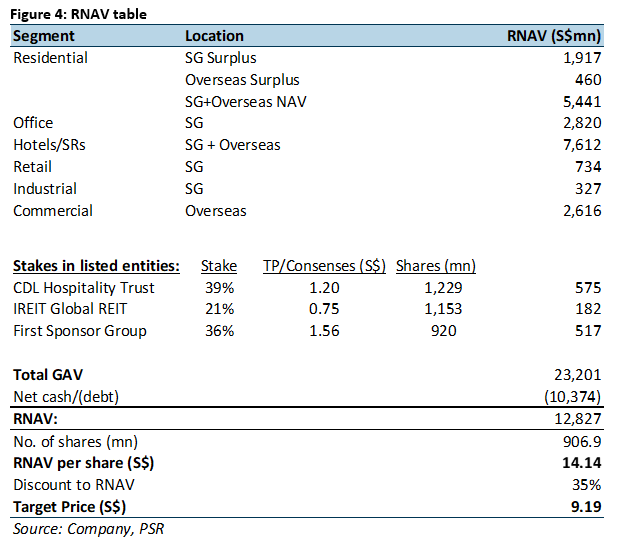This screenshot has width=640, height=551.
Task: Click the 'Segment' column header
Action: tap(44, 36)
